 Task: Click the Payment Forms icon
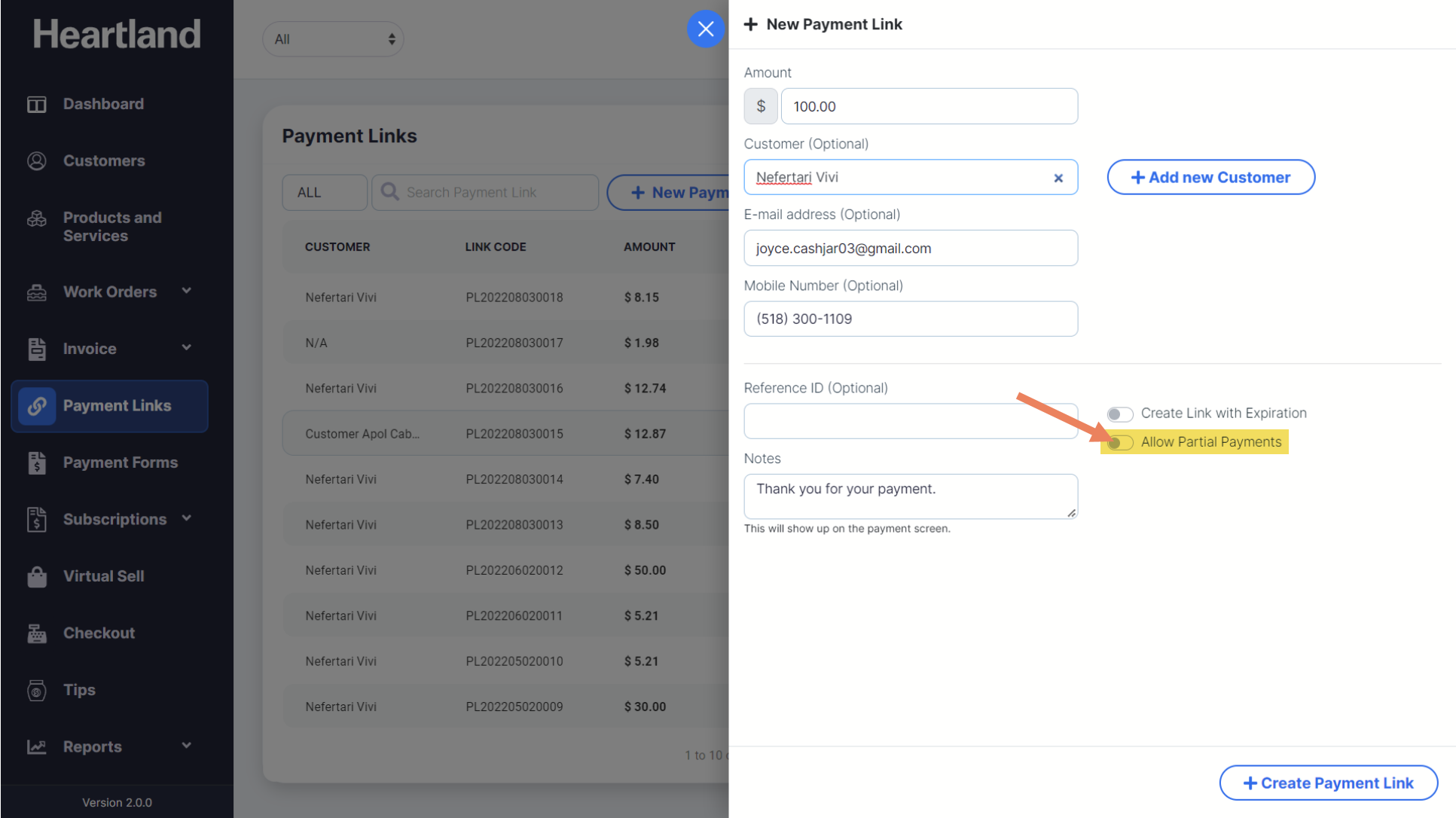(x=36, y=462)
